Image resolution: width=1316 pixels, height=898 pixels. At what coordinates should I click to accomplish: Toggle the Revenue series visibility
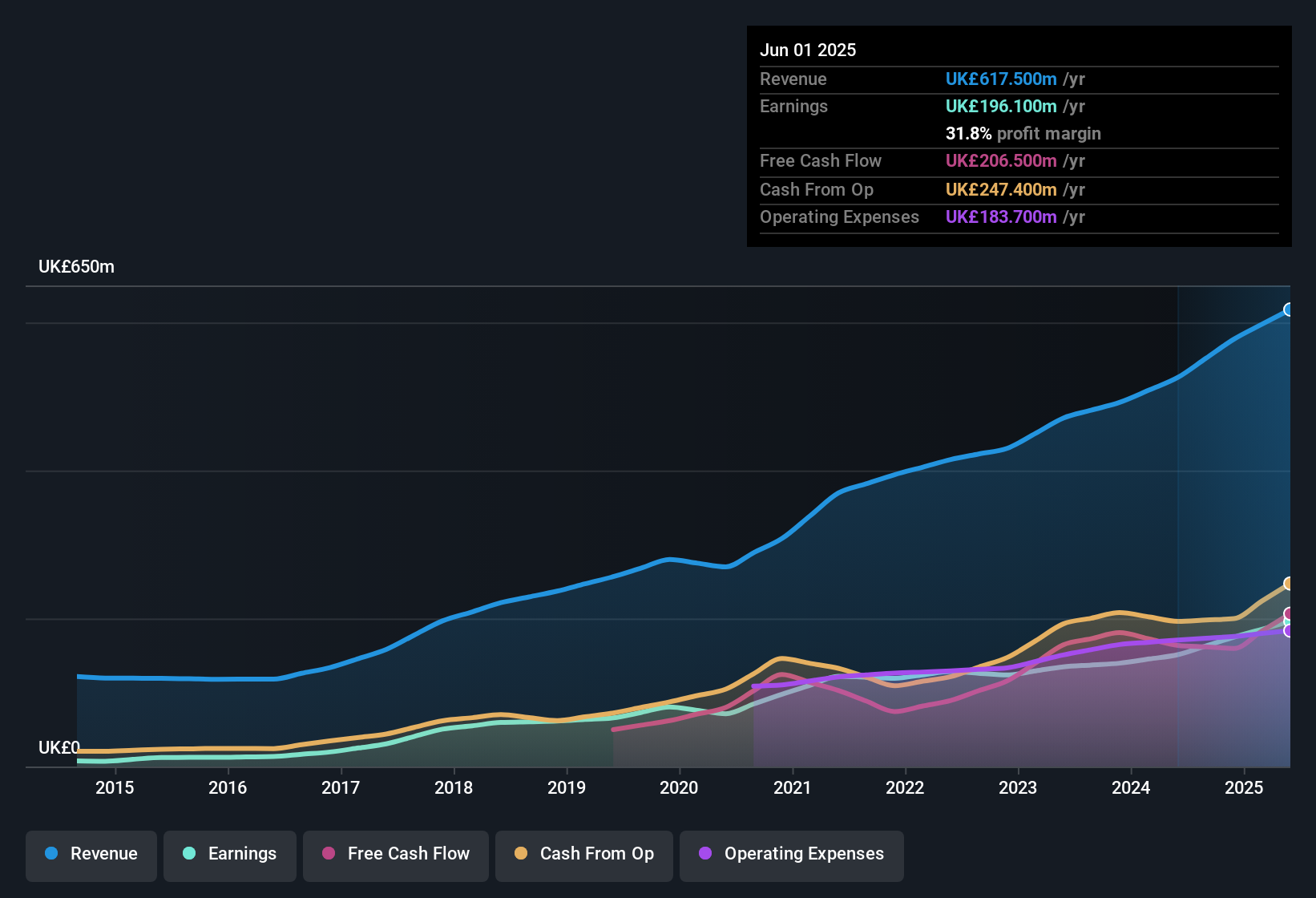(x=91, y=855)
